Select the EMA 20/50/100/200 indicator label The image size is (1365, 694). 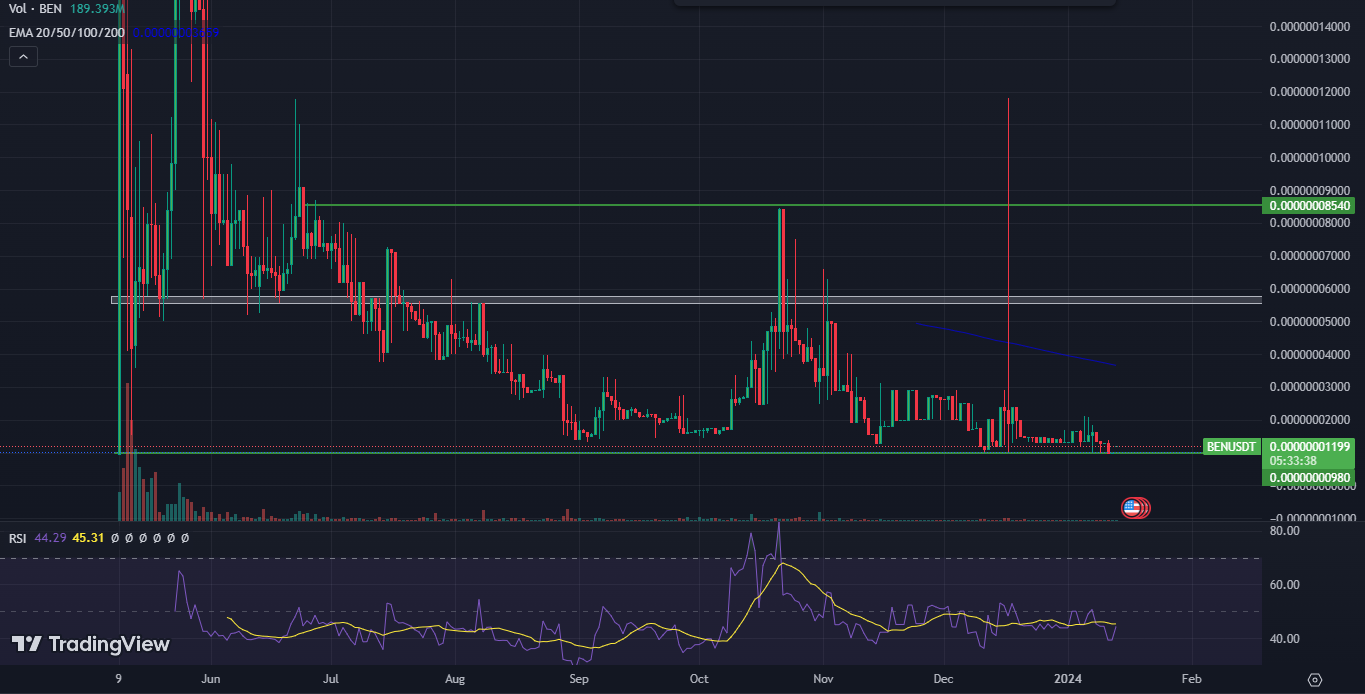[67, 33]
